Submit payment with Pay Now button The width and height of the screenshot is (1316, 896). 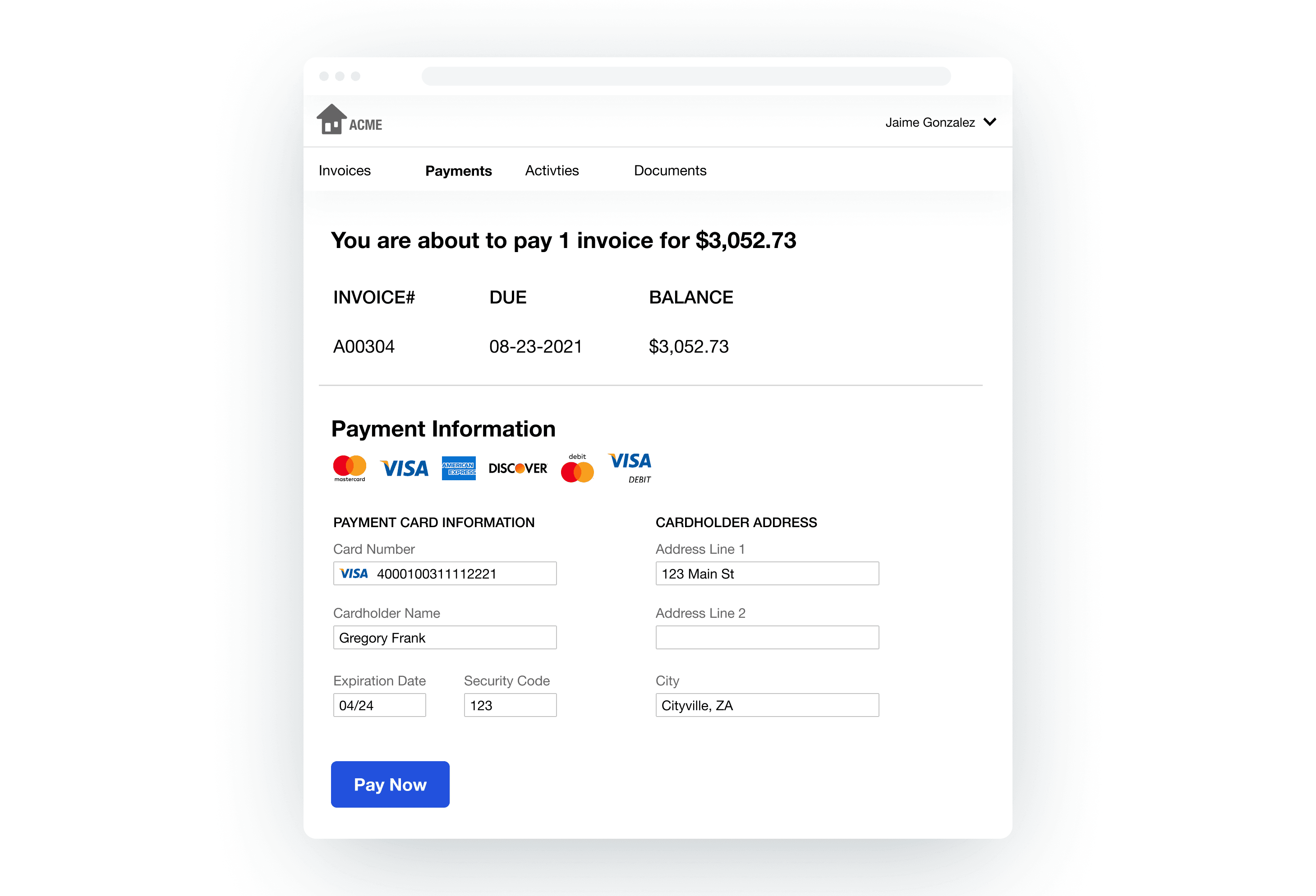pos(390,785)
